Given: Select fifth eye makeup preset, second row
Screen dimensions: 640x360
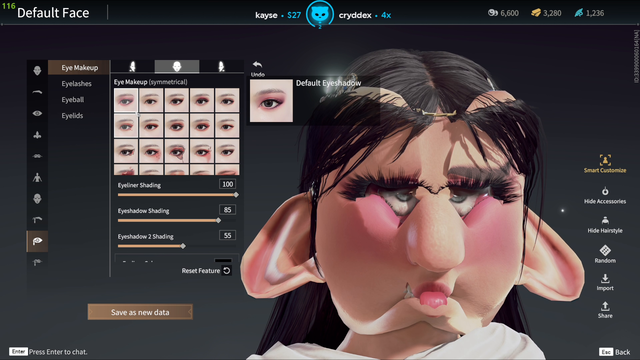Looking at the screenshot, I should coord(227,126).
